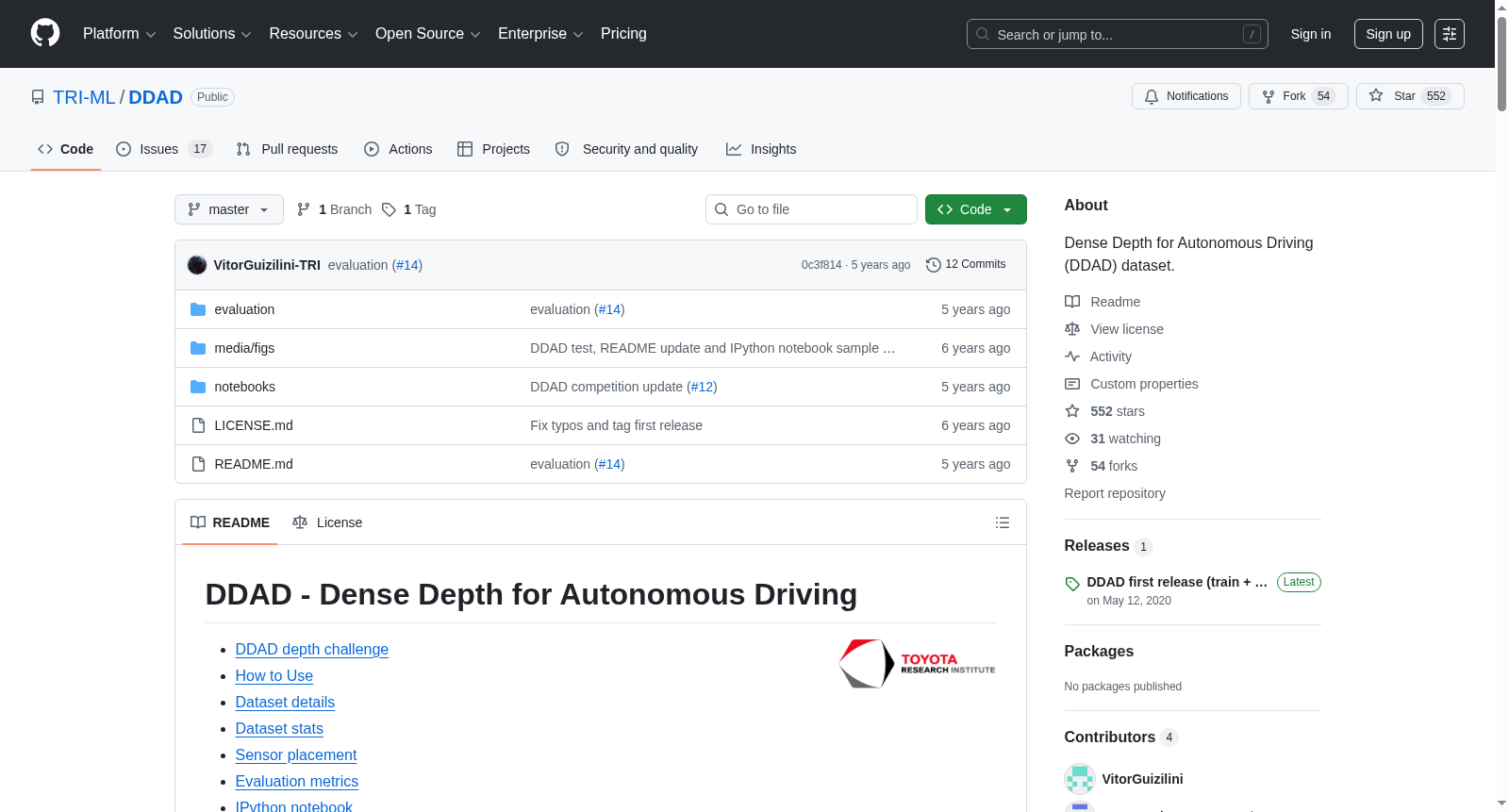
Task: Switch to the License tab in file viewer
Action: tap(327, 522)
